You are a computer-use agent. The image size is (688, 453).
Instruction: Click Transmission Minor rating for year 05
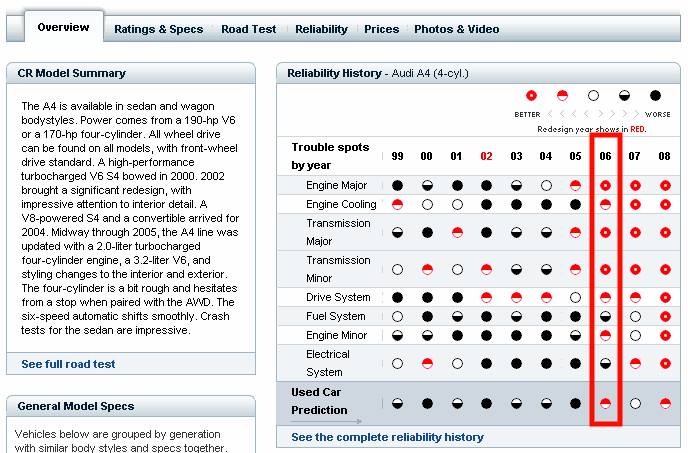pos(575,270)
